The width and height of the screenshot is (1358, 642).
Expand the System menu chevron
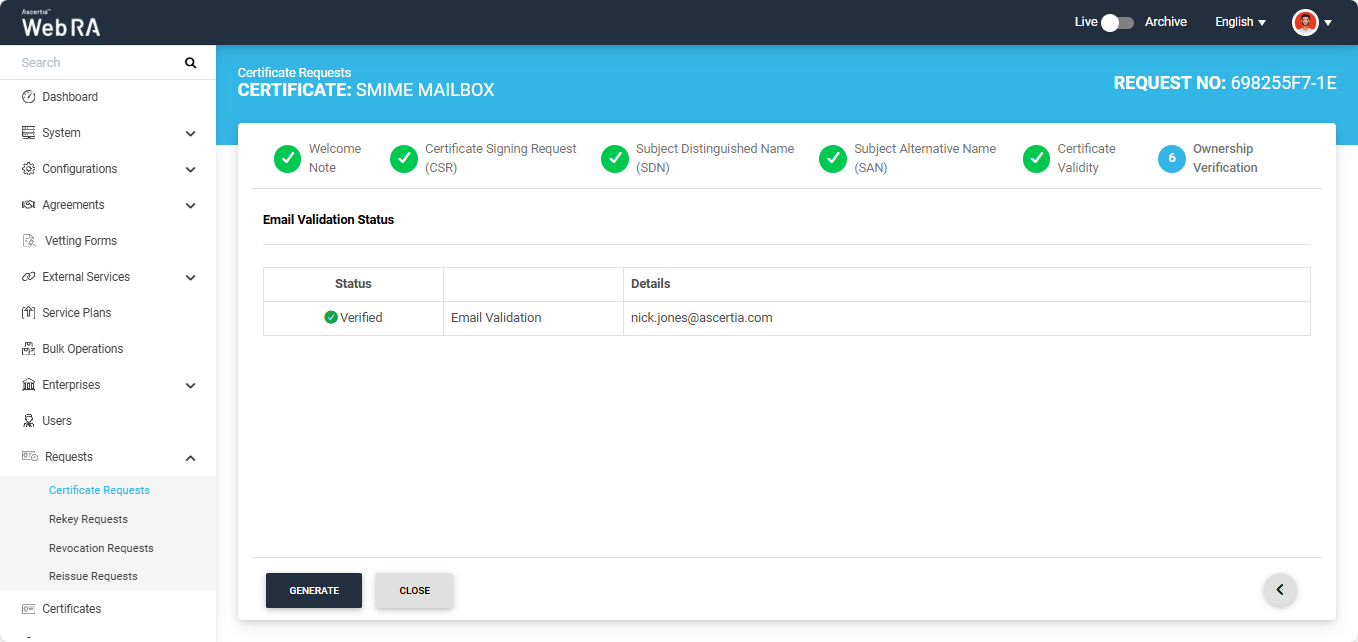190,133
